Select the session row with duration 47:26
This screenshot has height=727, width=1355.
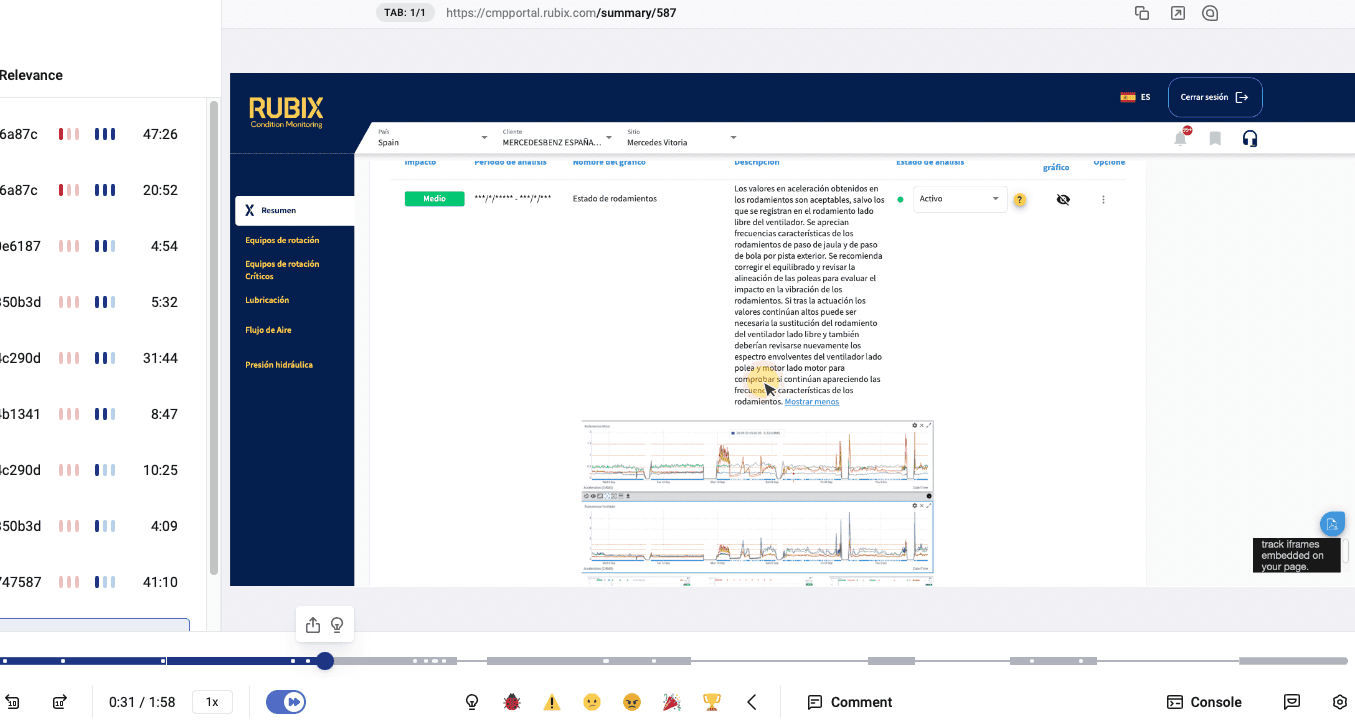103,134
